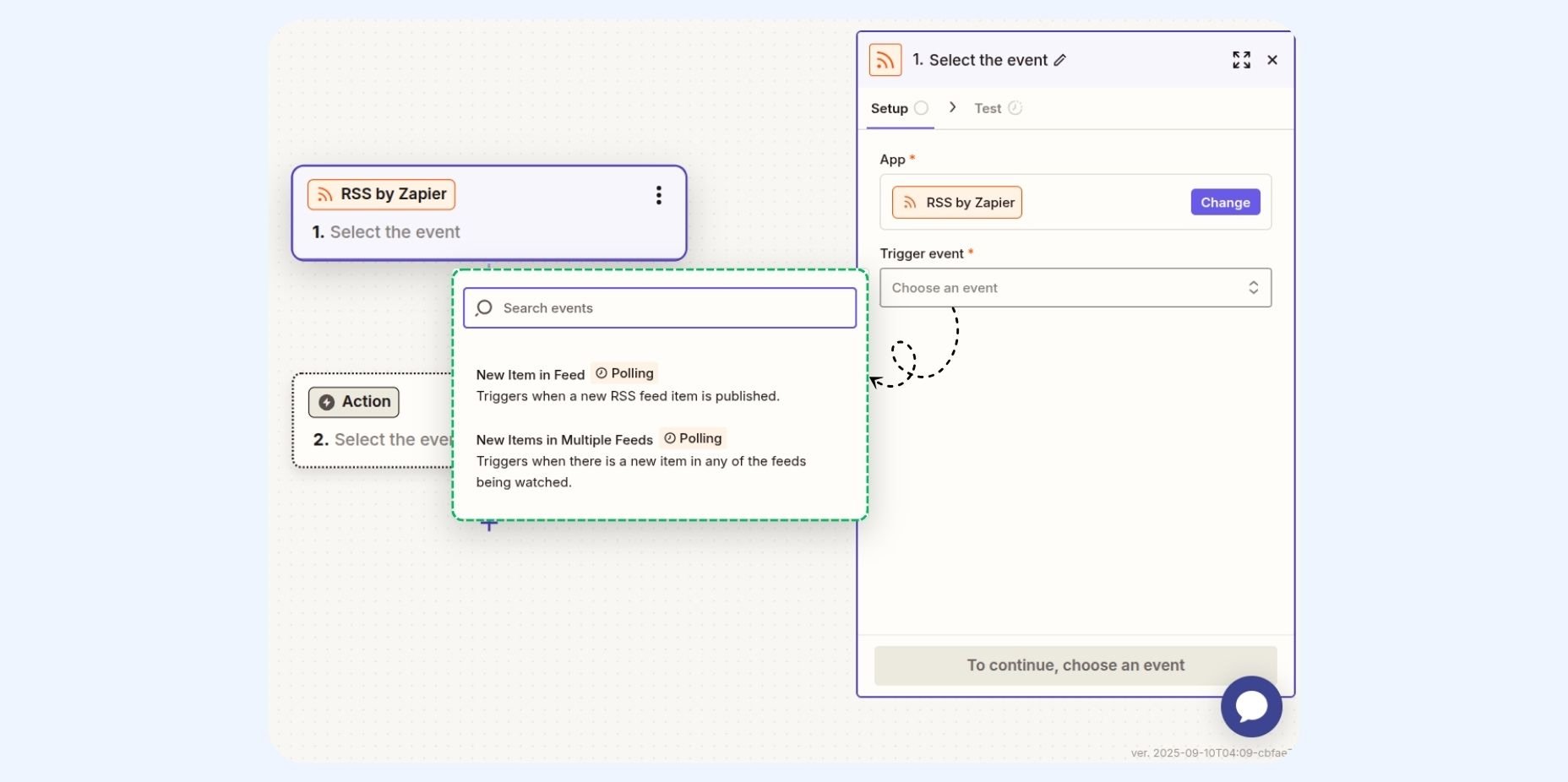
Task: Switch to the Setup tab
Action: (x=890, y=108)
